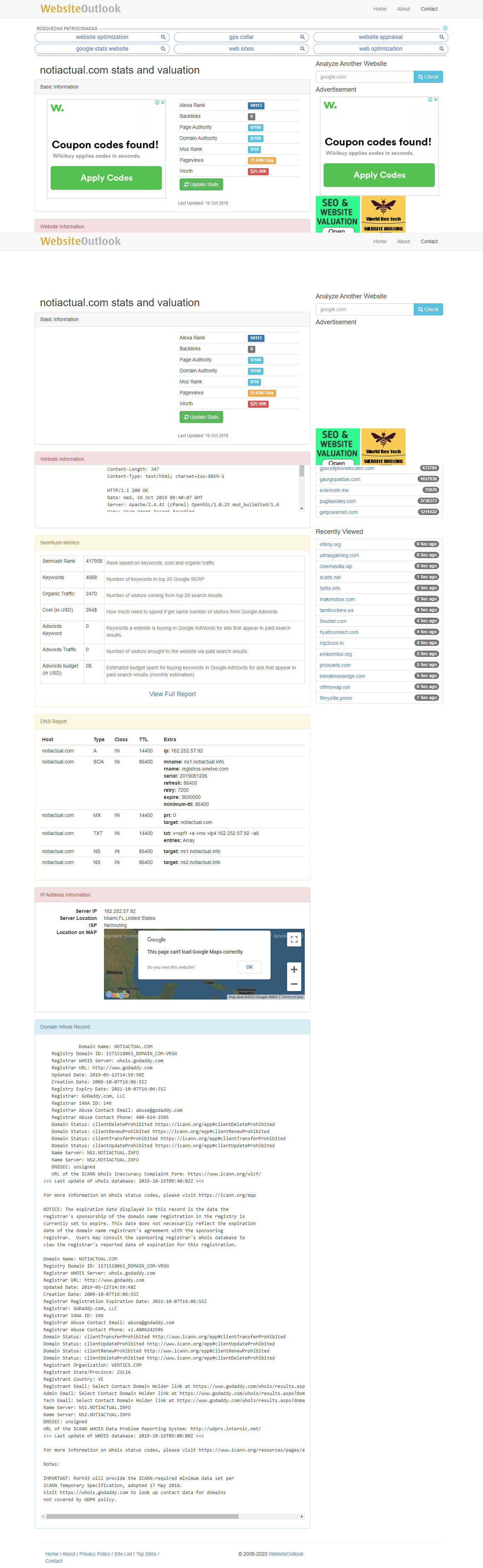
Task: Open ad info icon beside Búsquedas Patrocinadas
Action: [445, 28]
